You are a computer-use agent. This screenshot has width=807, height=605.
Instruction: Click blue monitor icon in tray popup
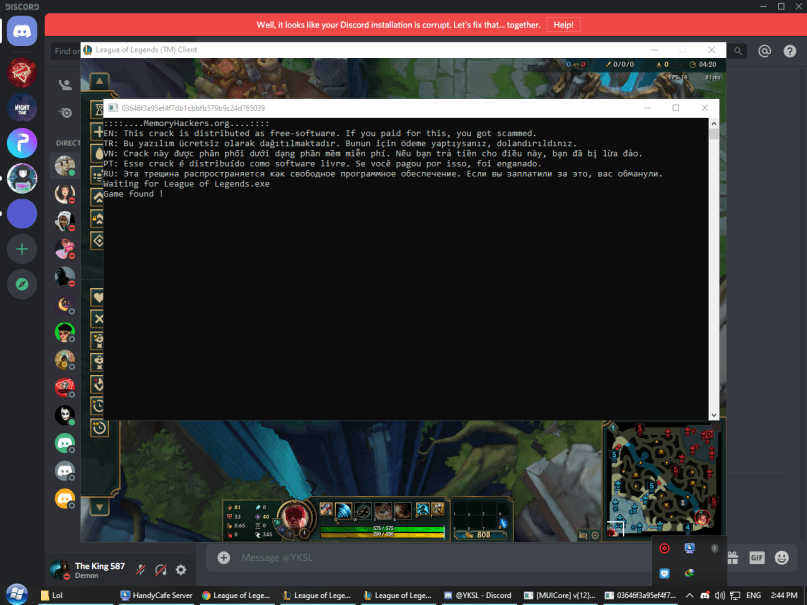[690, 548]
